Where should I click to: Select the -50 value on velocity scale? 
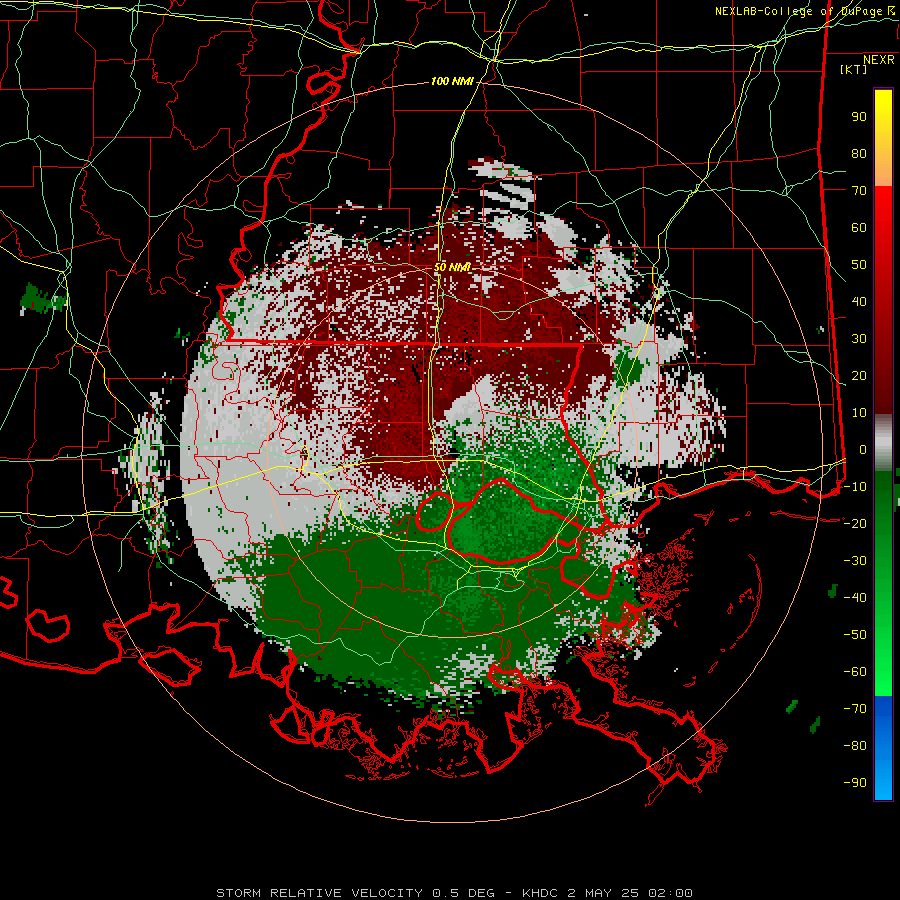[x=855, y=635]
